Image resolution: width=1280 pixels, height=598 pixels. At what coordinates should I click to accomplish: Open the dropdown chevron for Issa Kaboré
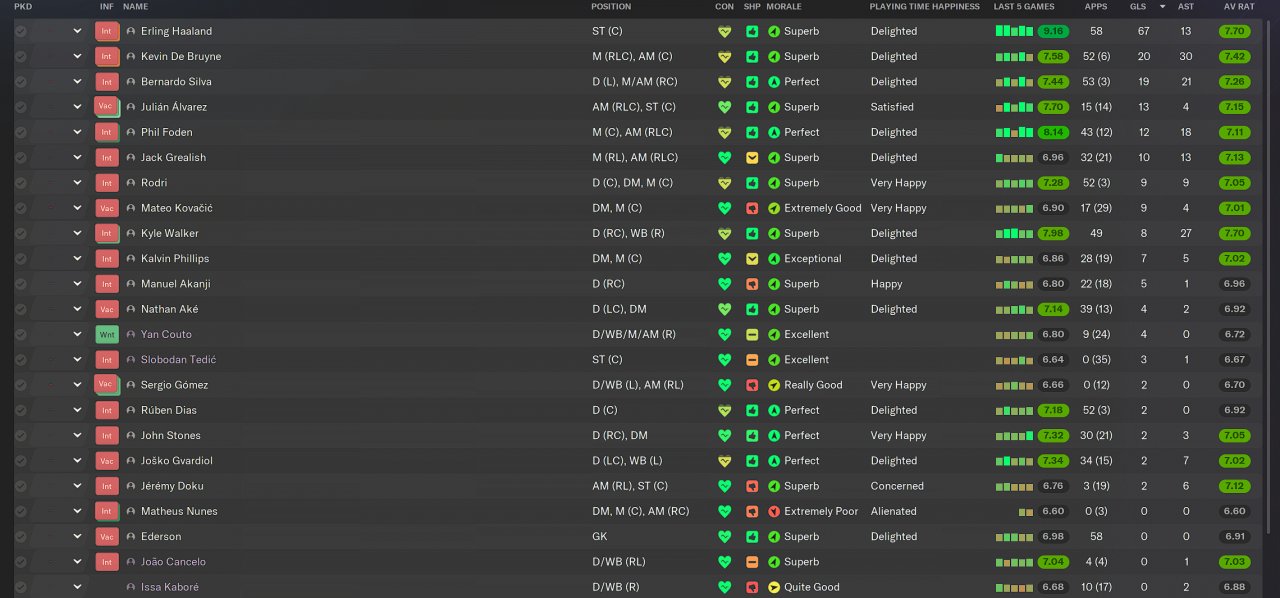(x=77, y=587)
